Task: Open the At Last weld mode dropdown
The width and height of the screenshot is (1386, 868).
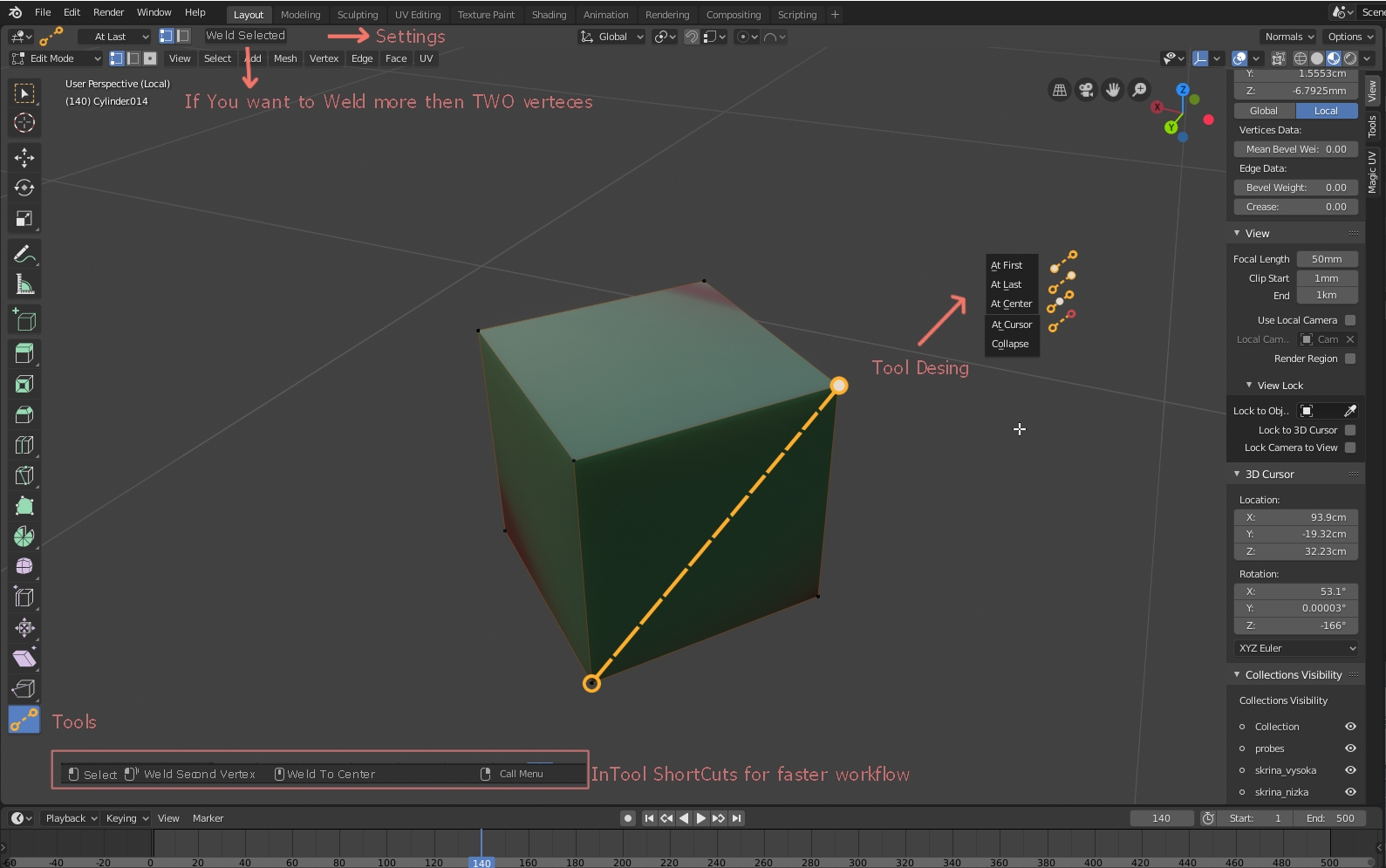Action: point(114,37)
